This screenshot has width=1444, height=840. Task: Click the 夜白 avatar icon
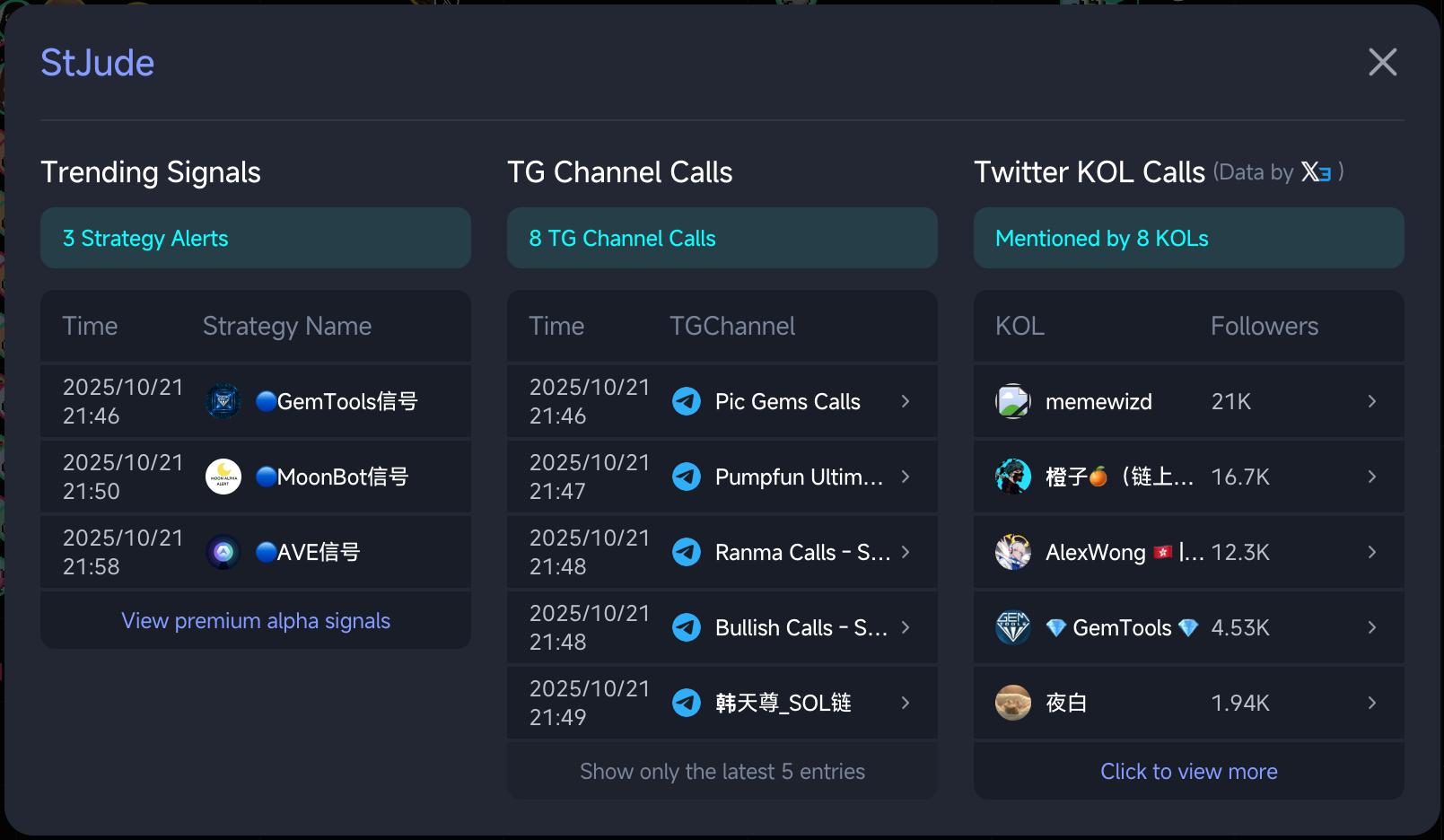(1013, 703)
